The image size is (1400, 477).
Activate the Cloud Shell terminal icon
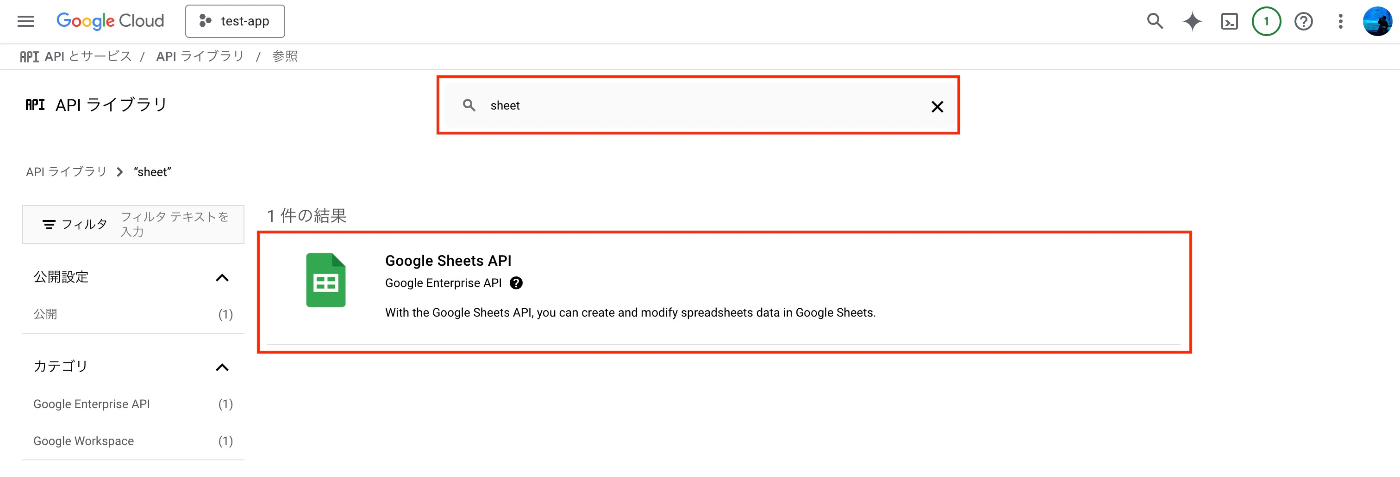click(1230, 21)
